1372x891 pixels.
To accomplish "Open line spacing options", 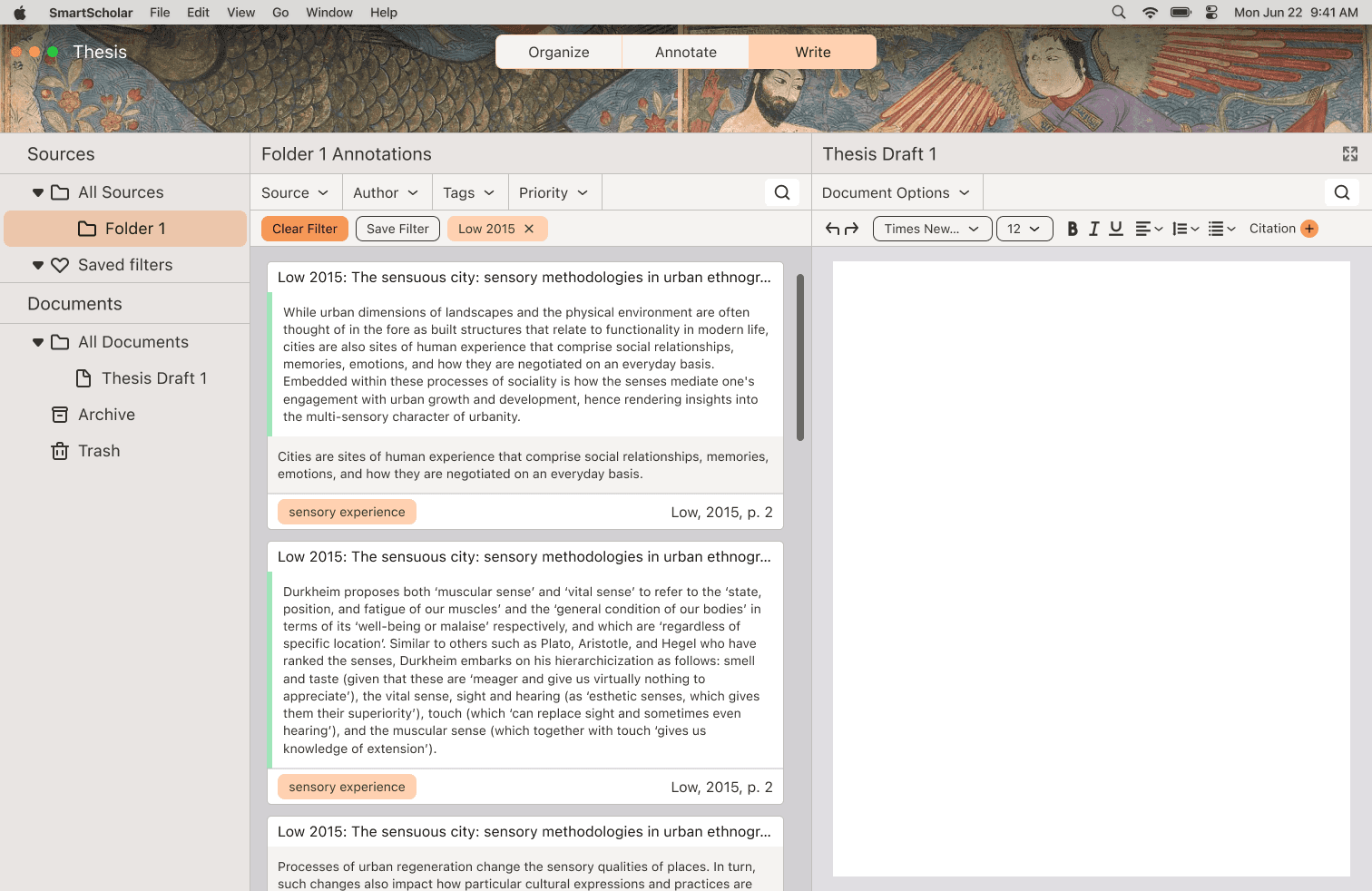I will (1186, 229).
